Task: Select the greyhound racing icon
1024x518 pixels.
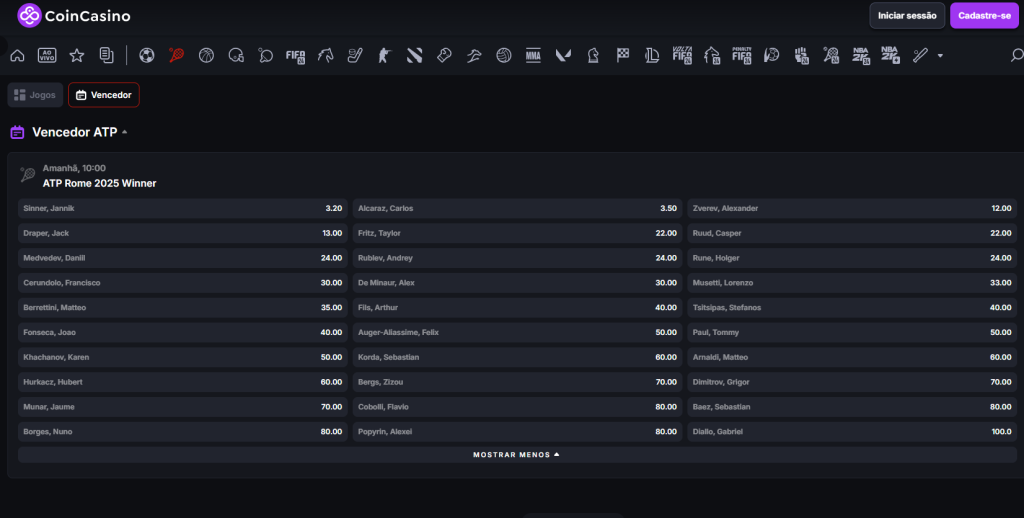Action: coord(474,56)
